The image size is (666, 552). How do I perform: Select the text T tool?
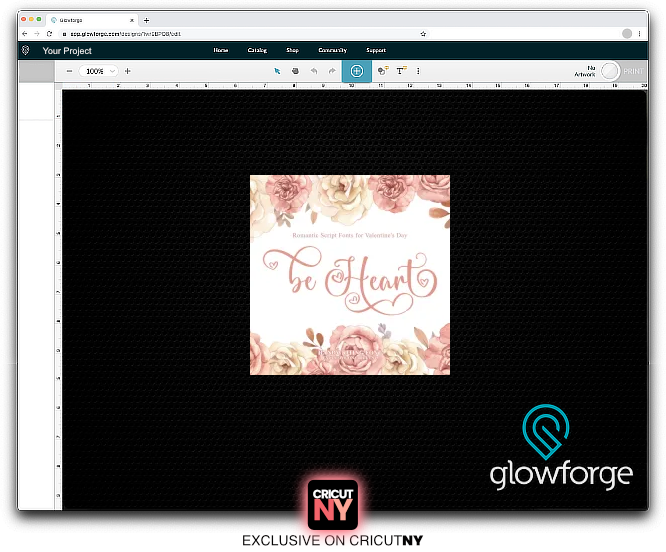[x=401, y=70]
